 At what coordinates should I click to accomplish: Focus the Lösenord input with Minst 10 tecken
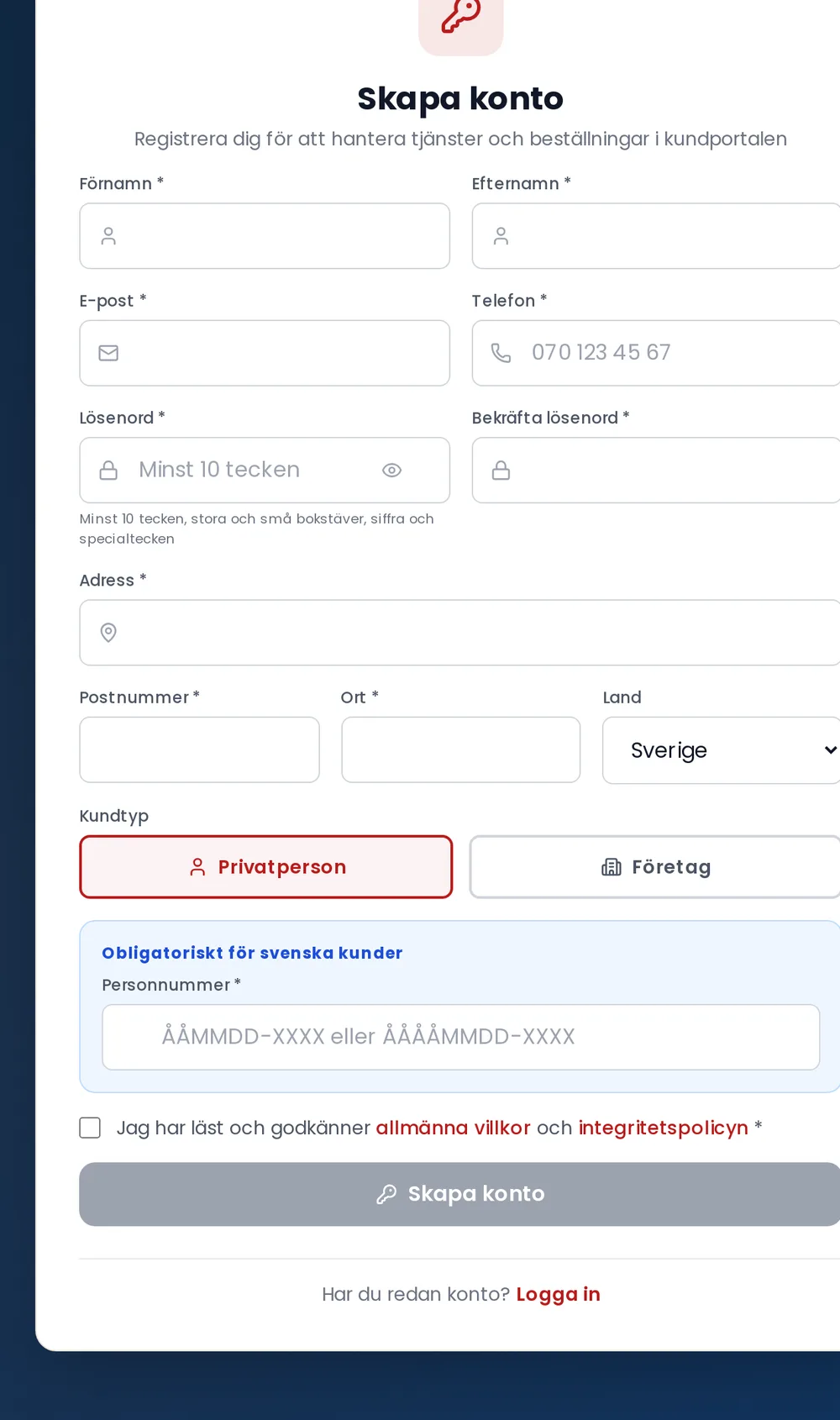tap(265, 471)
